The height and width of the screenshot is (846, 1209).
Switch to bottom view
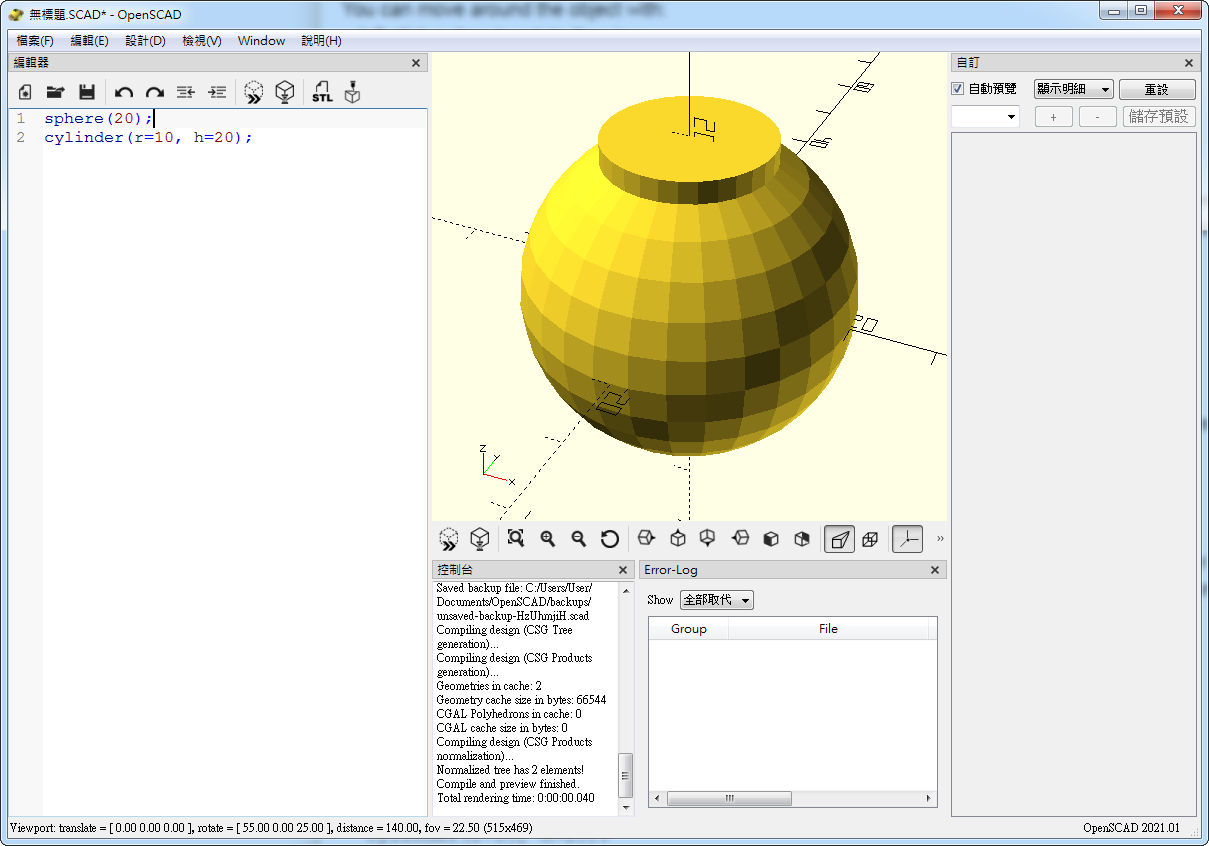tap(708, 539)
